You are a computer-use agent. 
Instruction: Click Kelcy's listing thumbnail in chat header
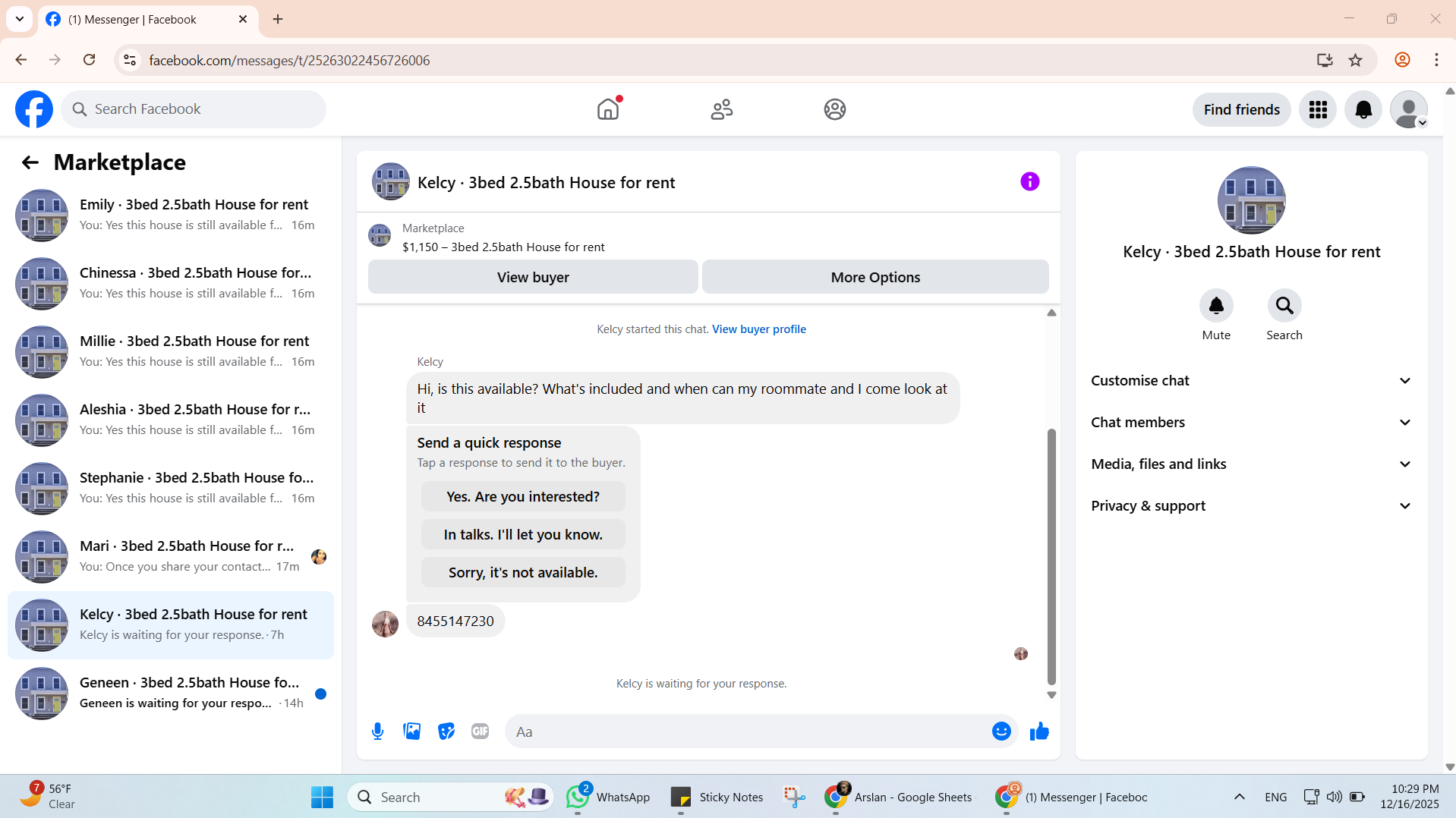(391, 182)
